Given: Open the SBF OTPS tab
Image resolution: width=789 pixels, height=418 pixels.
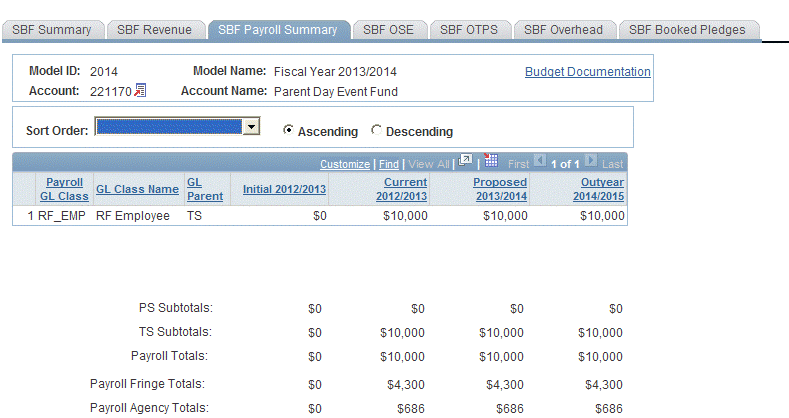Looking at the screenshot, I should pyautogui.click(x=470, y=30).
